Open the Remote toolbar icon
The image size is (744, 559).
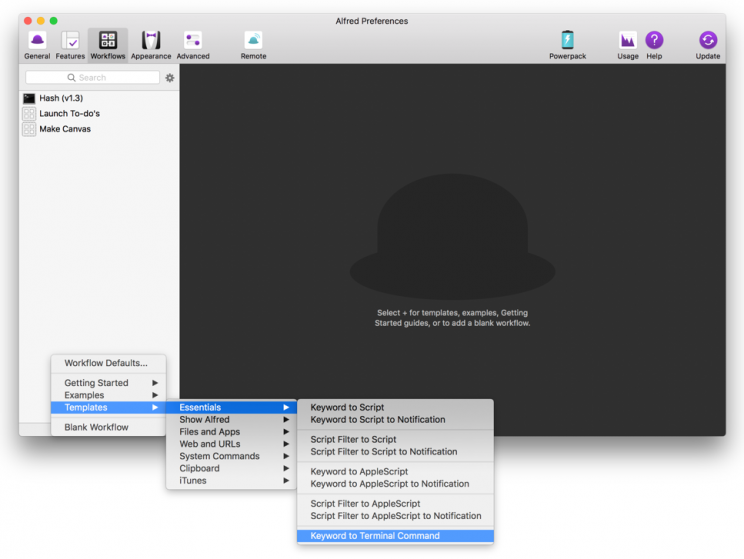(253, 41)
